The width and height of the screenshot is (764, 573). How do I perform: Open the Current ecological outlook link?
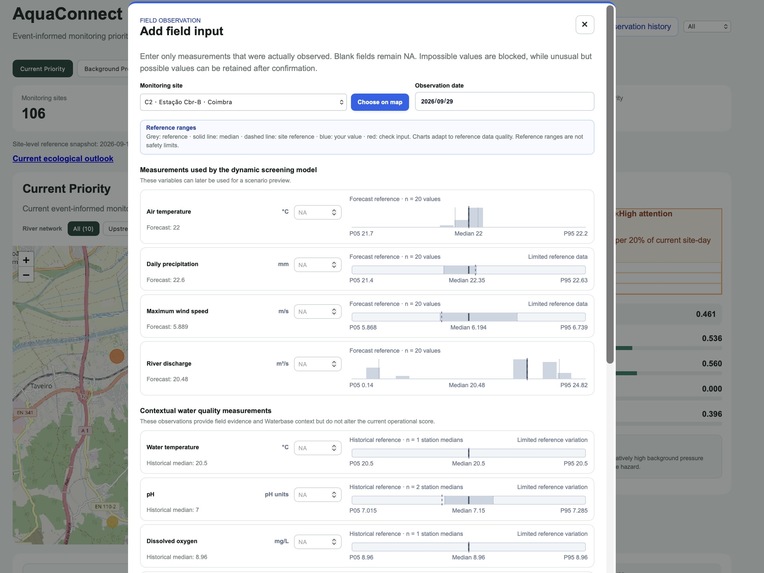[63, 158]
